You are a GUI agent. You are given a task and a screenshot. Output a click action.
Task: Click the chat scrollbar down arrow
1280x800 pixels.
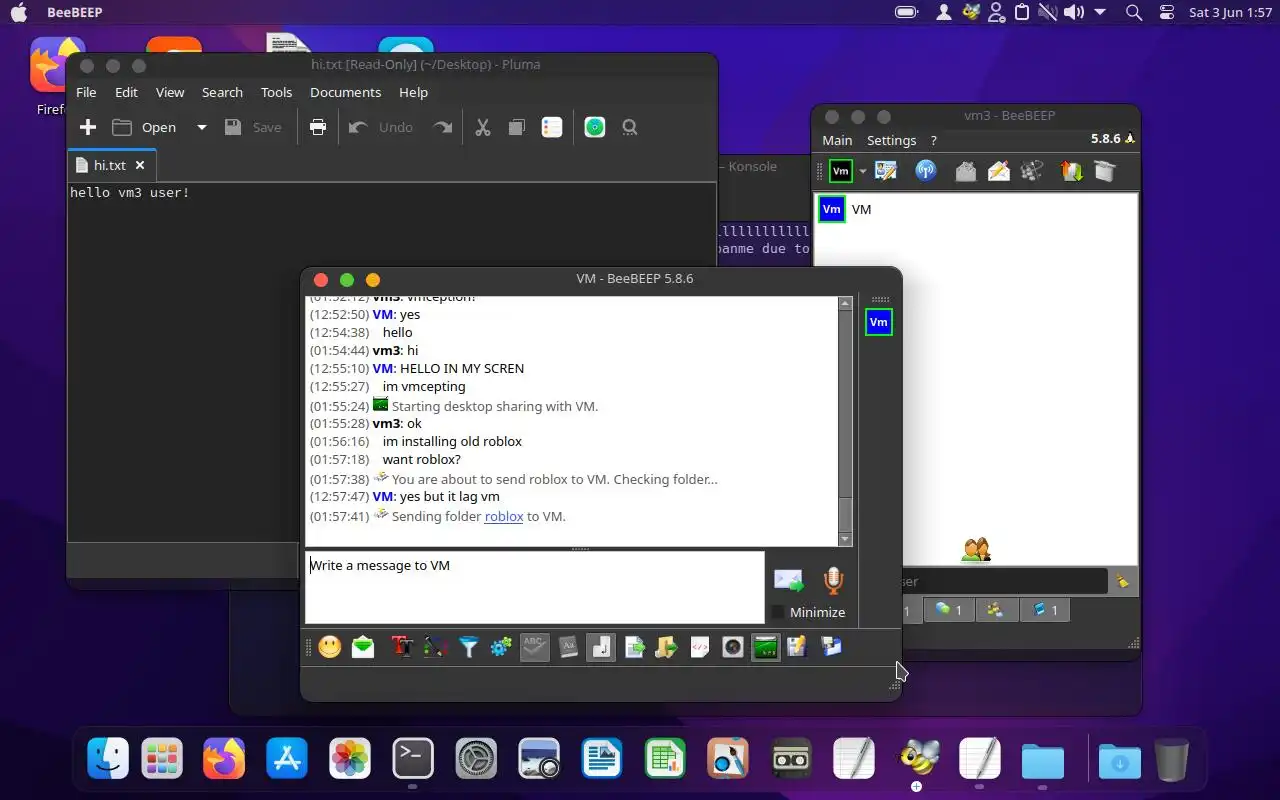point(845,539)
